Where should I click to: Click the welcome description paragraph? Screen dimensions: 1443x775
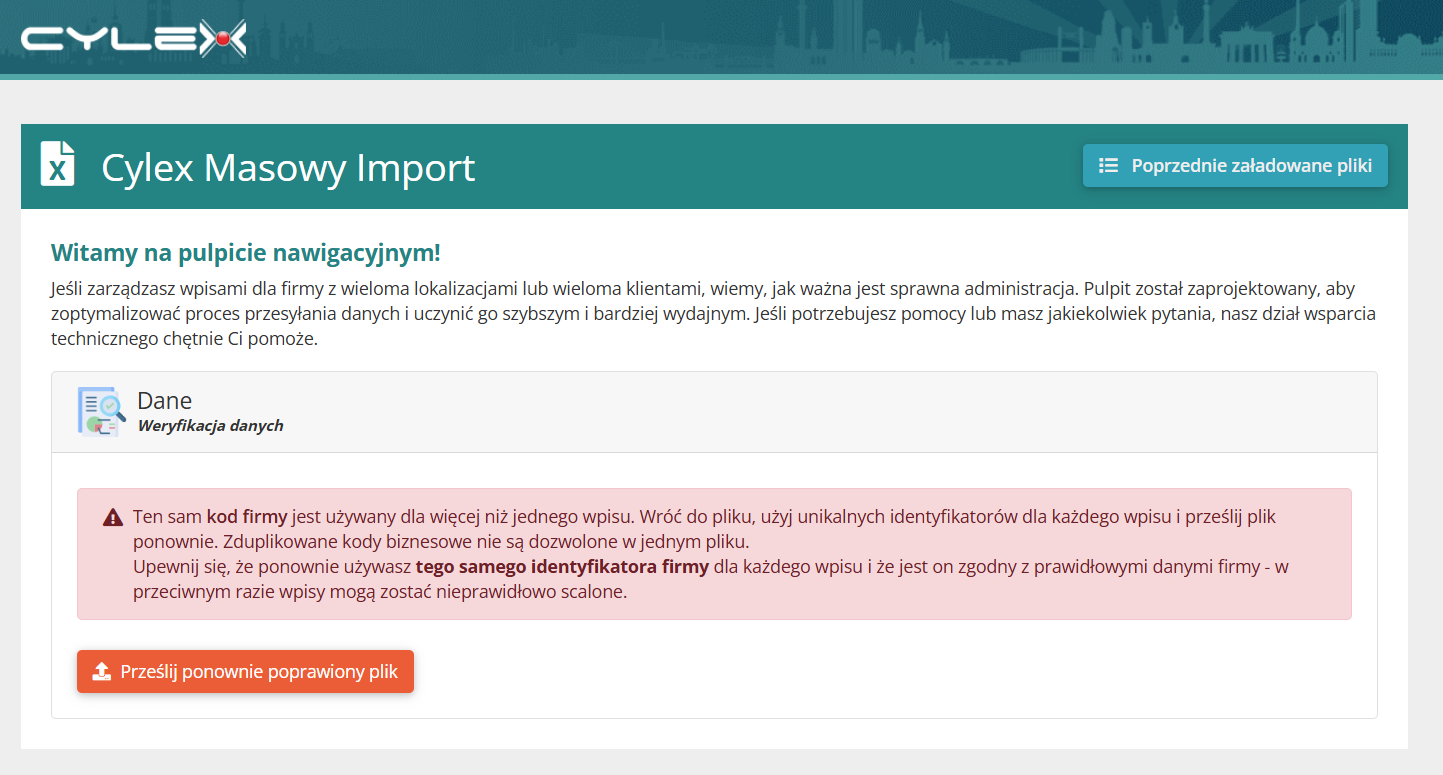click(713, 313)
